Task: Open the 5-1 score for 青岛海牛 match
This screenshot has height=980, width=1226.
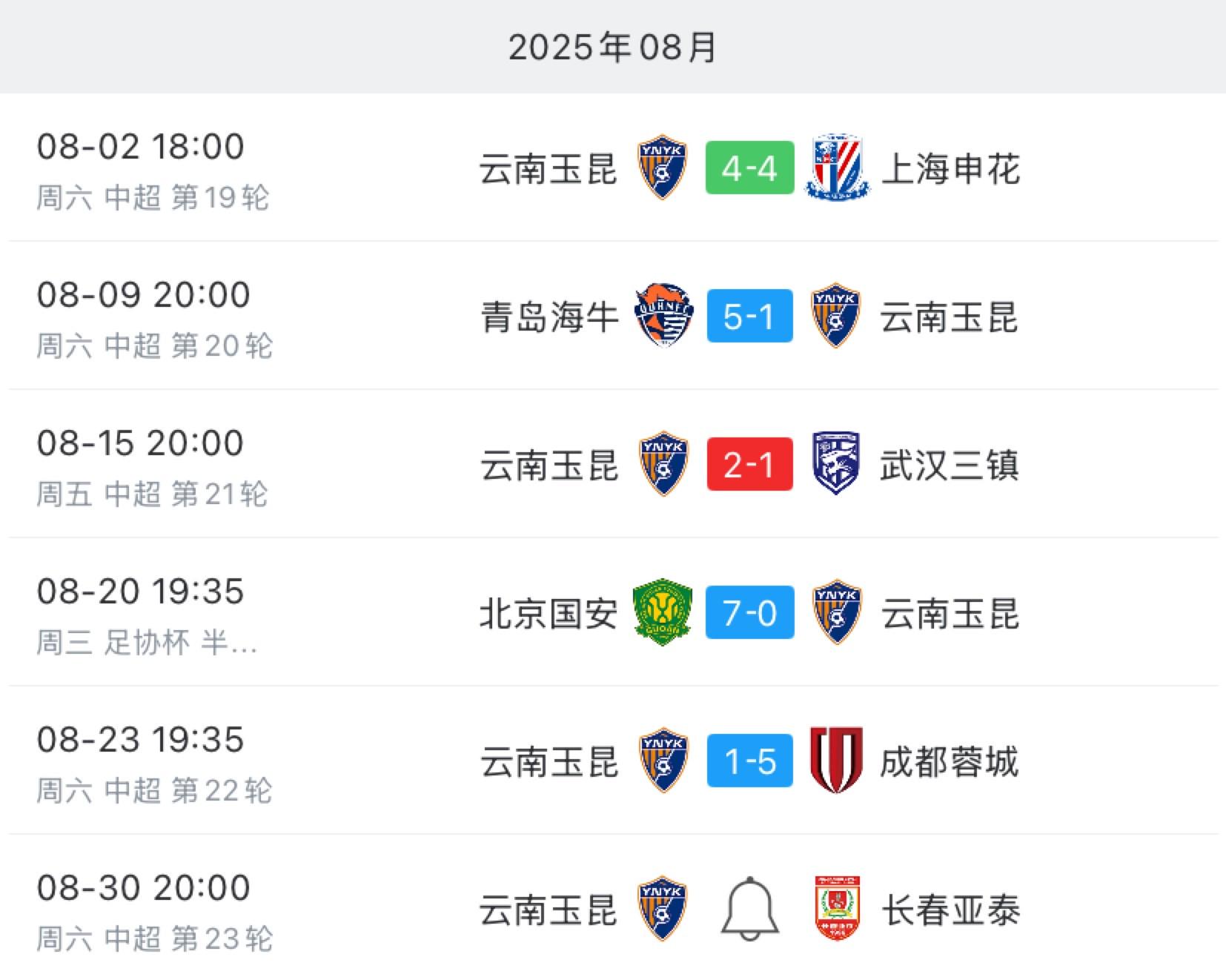Action: tap(749, 316)
